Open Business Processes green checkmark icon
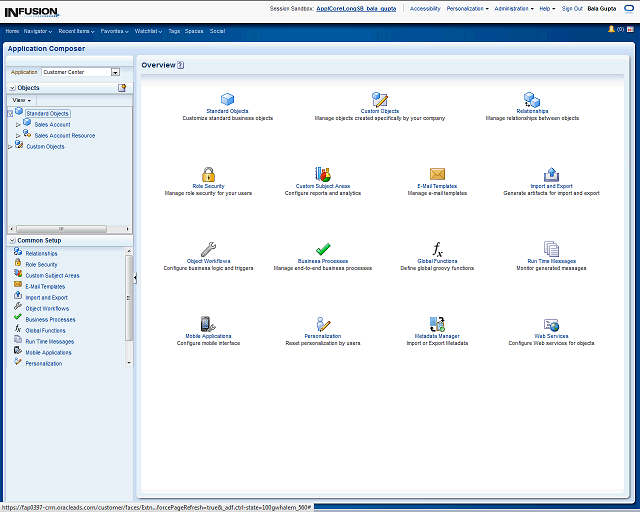Image resolution: width=640 pixels, height=512 pixels. (322, 249)
